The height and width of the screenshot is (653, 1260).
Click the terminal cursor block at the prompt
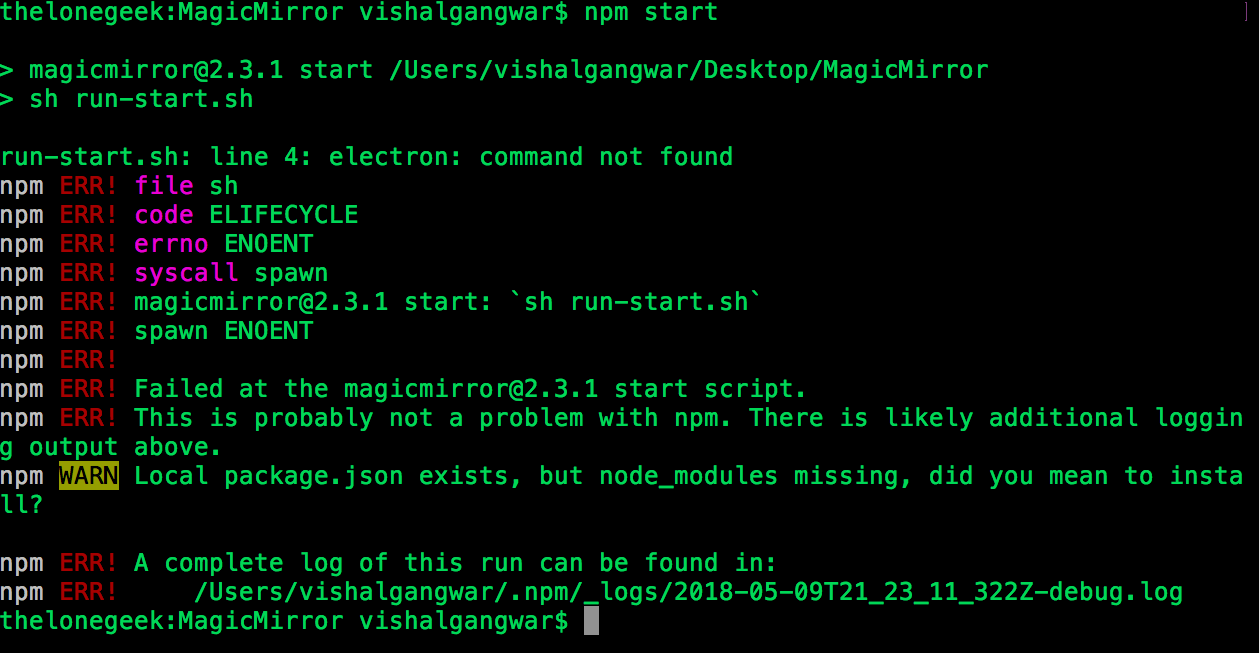pyautogui.click(x=591, y=620)
